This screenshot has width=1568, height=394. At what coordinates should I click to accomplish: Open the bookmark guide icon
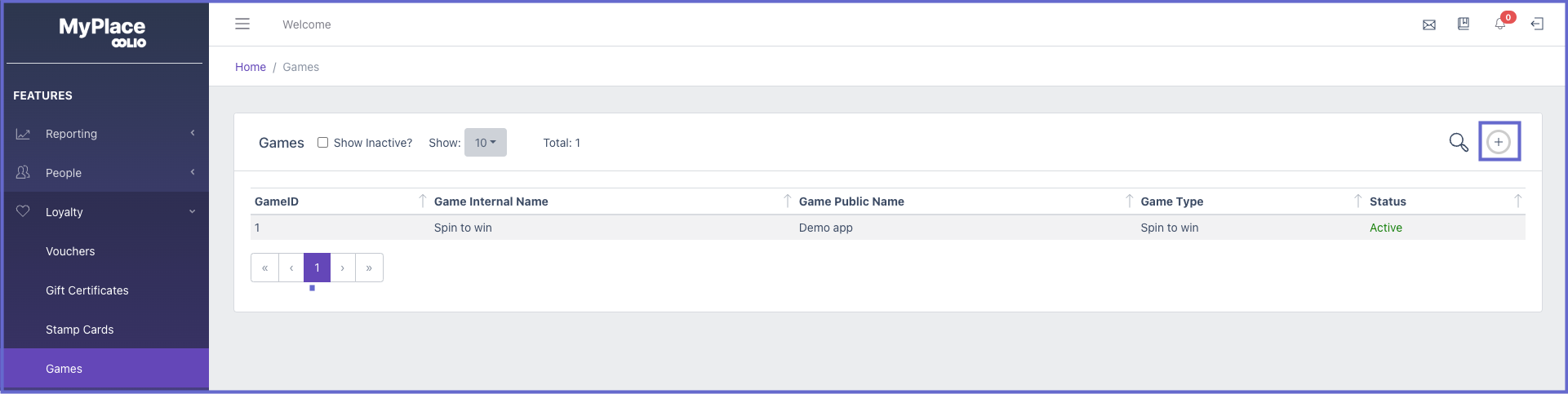(x=1464, y=24)
